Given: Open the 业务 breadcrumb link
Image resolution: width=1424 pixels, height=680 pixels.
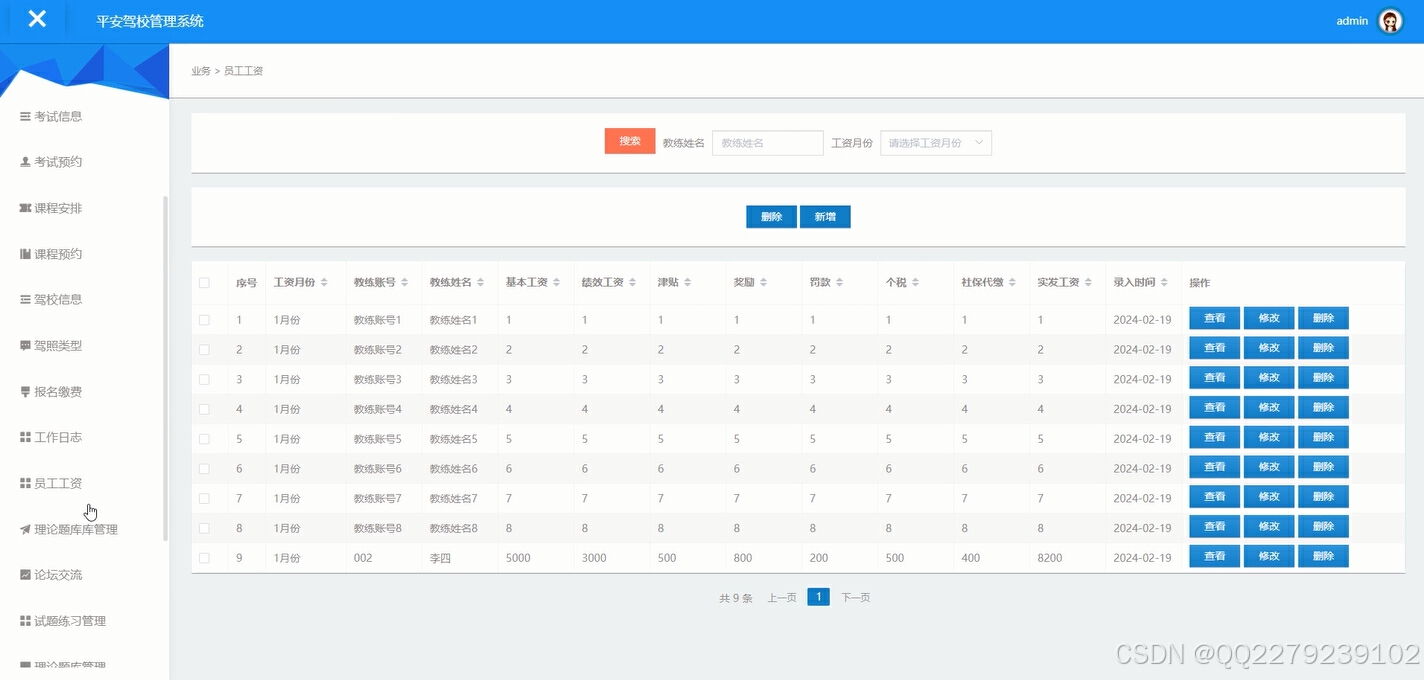Looking at the screenshot, I should (x=200, y=70).
